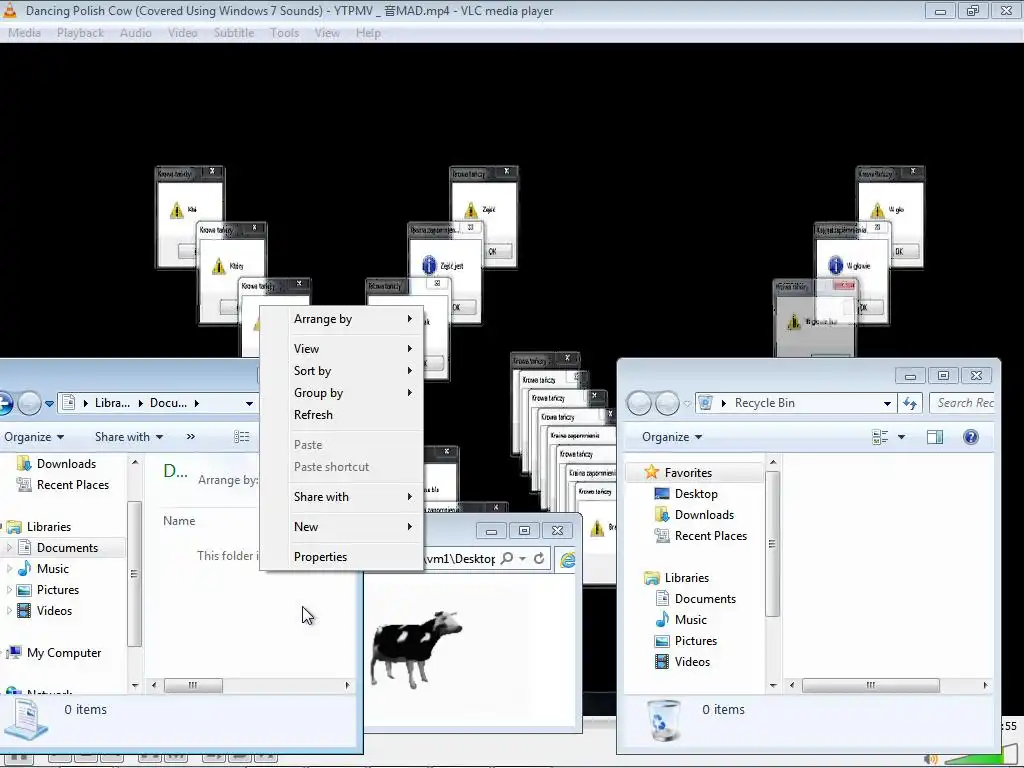Click the Search Recycle Bin field
Viewport: 1024px width, 768px height.
[x=963, y=403]
